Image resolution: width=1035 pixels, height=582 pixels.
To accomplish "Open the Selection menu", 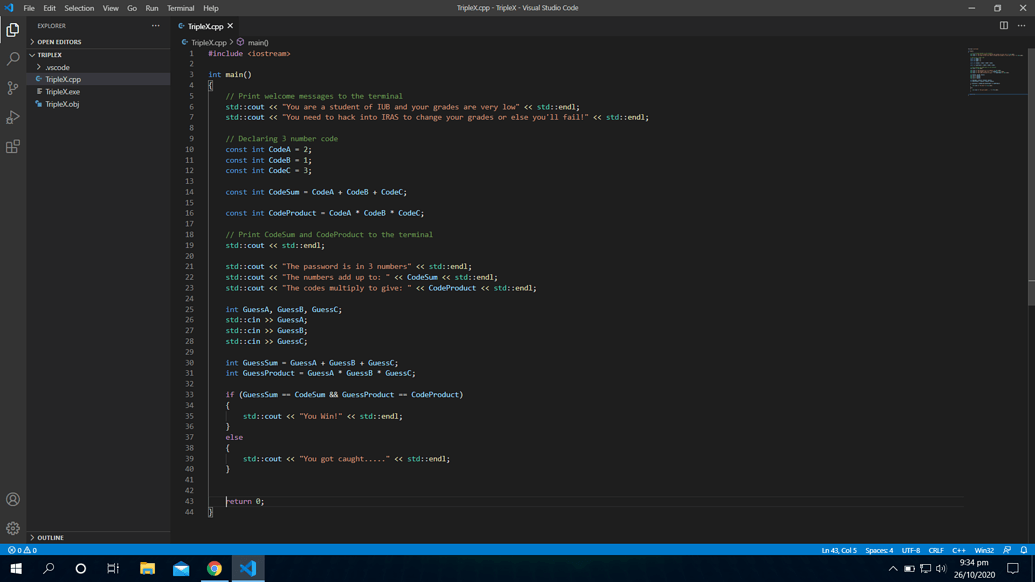I will coord(79,8).
